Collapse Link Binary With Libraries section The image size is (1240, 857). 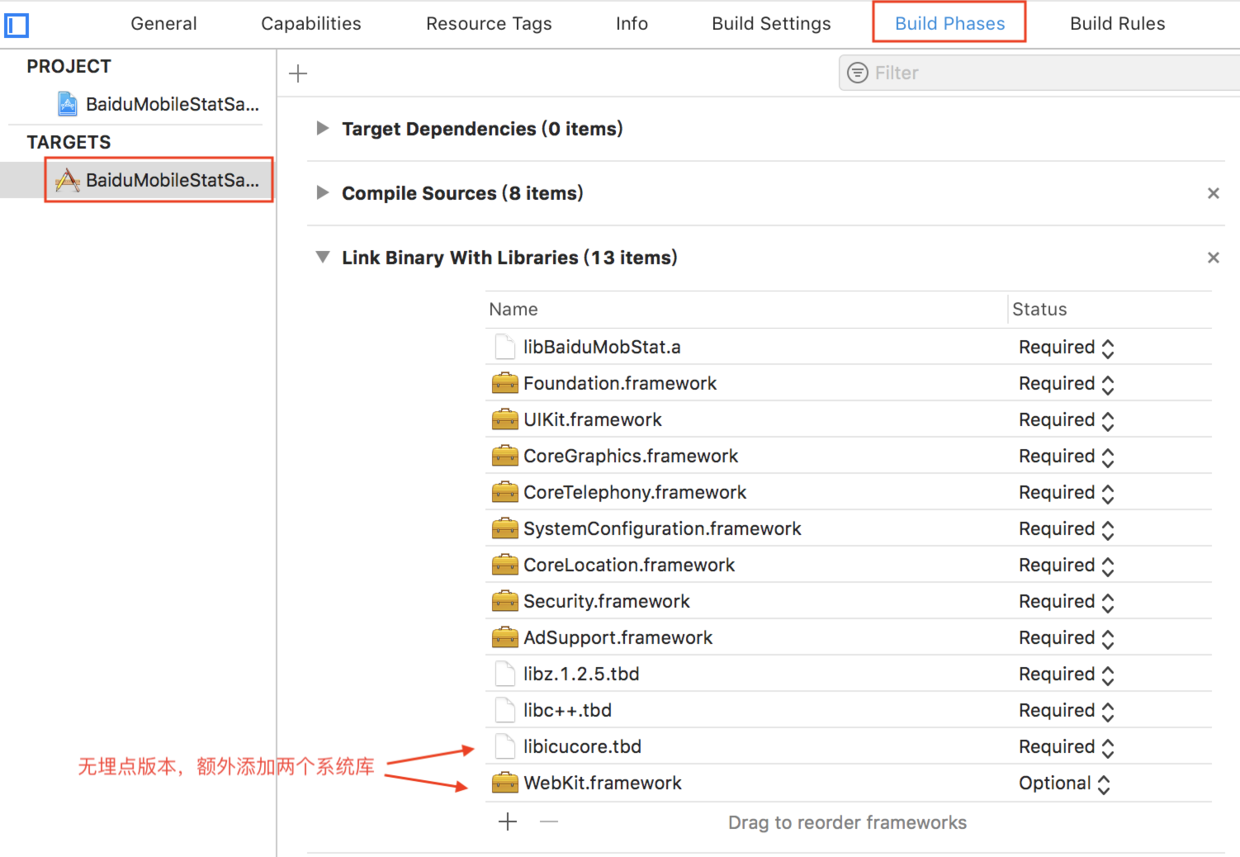coord(322,257)
